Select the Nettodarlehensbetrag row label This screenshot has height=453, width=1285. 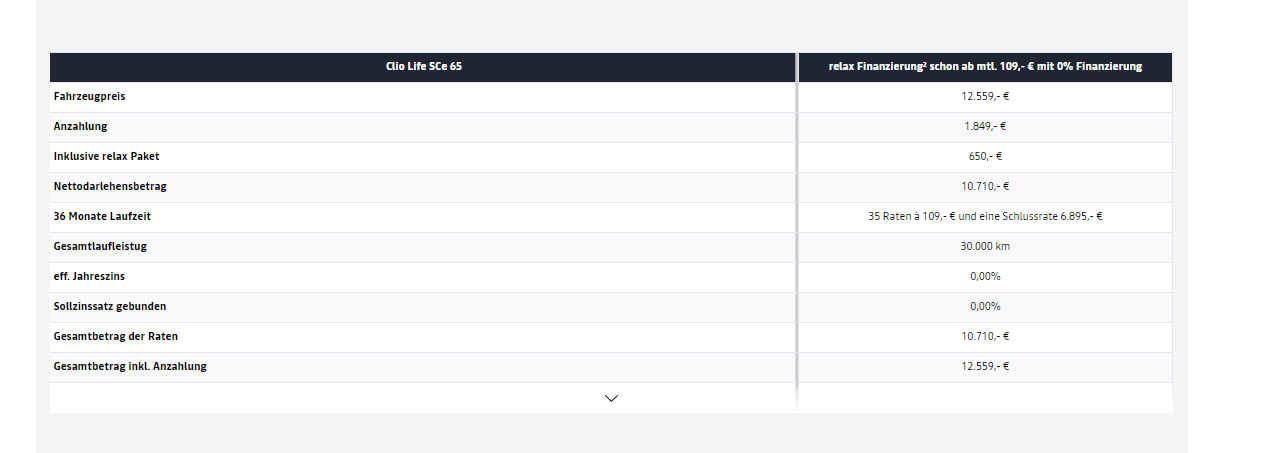click(111, 187)
